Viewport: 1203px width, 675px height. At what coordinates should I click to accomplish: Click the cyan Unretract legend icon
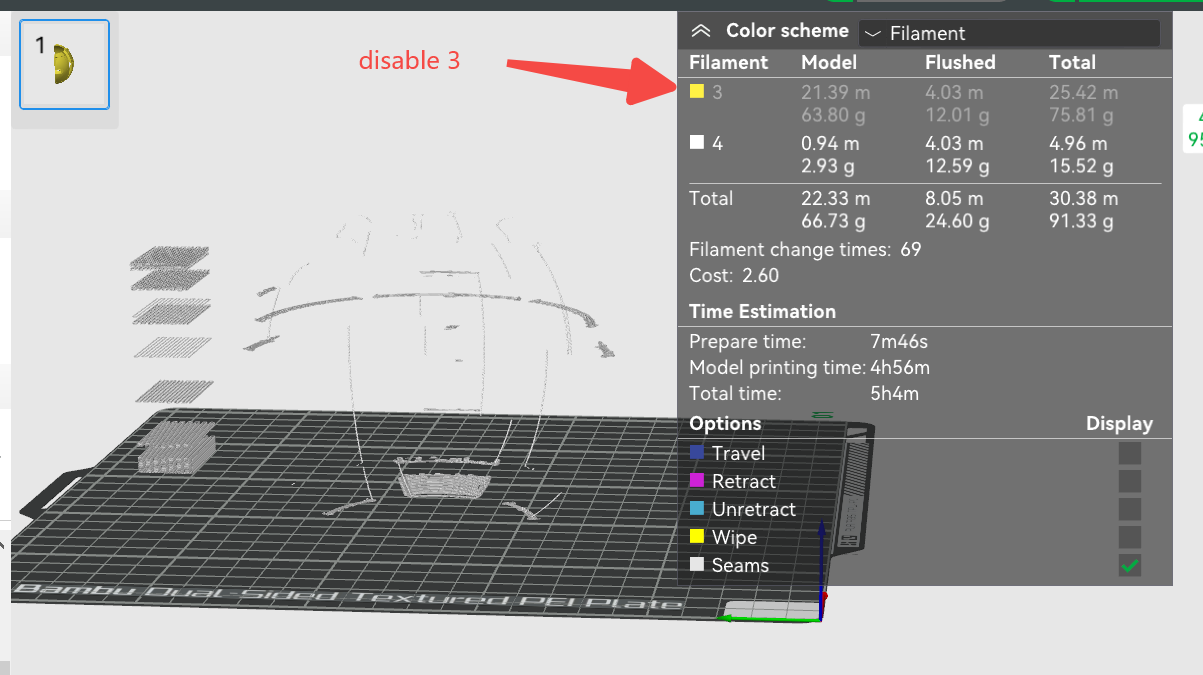697,509
